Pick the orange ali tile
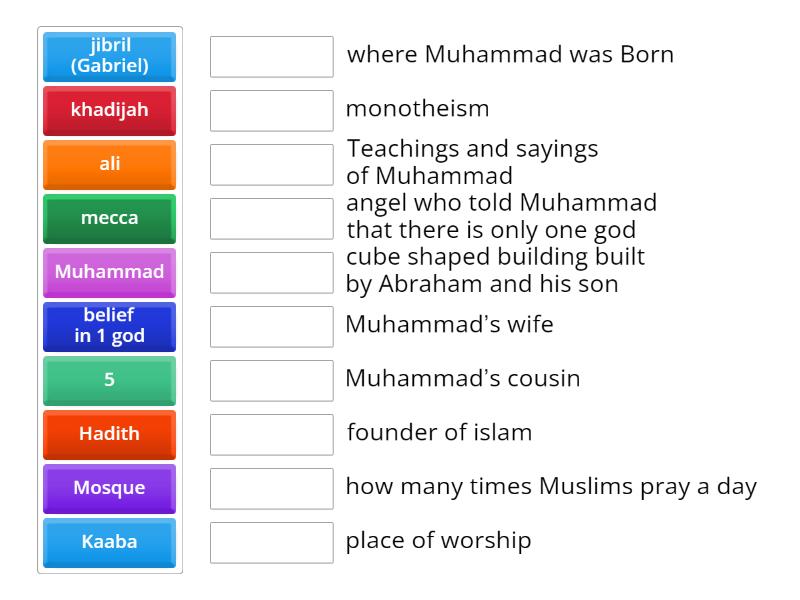800x600 pixels. point(109,164)
